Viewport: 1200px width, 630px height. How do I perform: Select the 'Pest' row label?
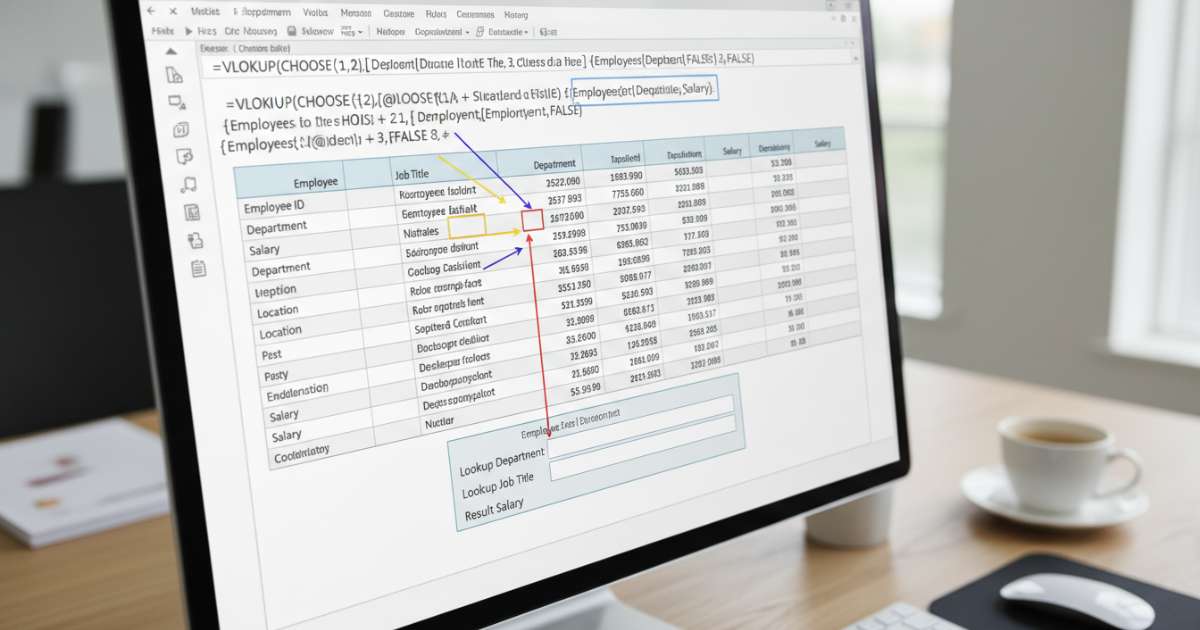[271, 354]
